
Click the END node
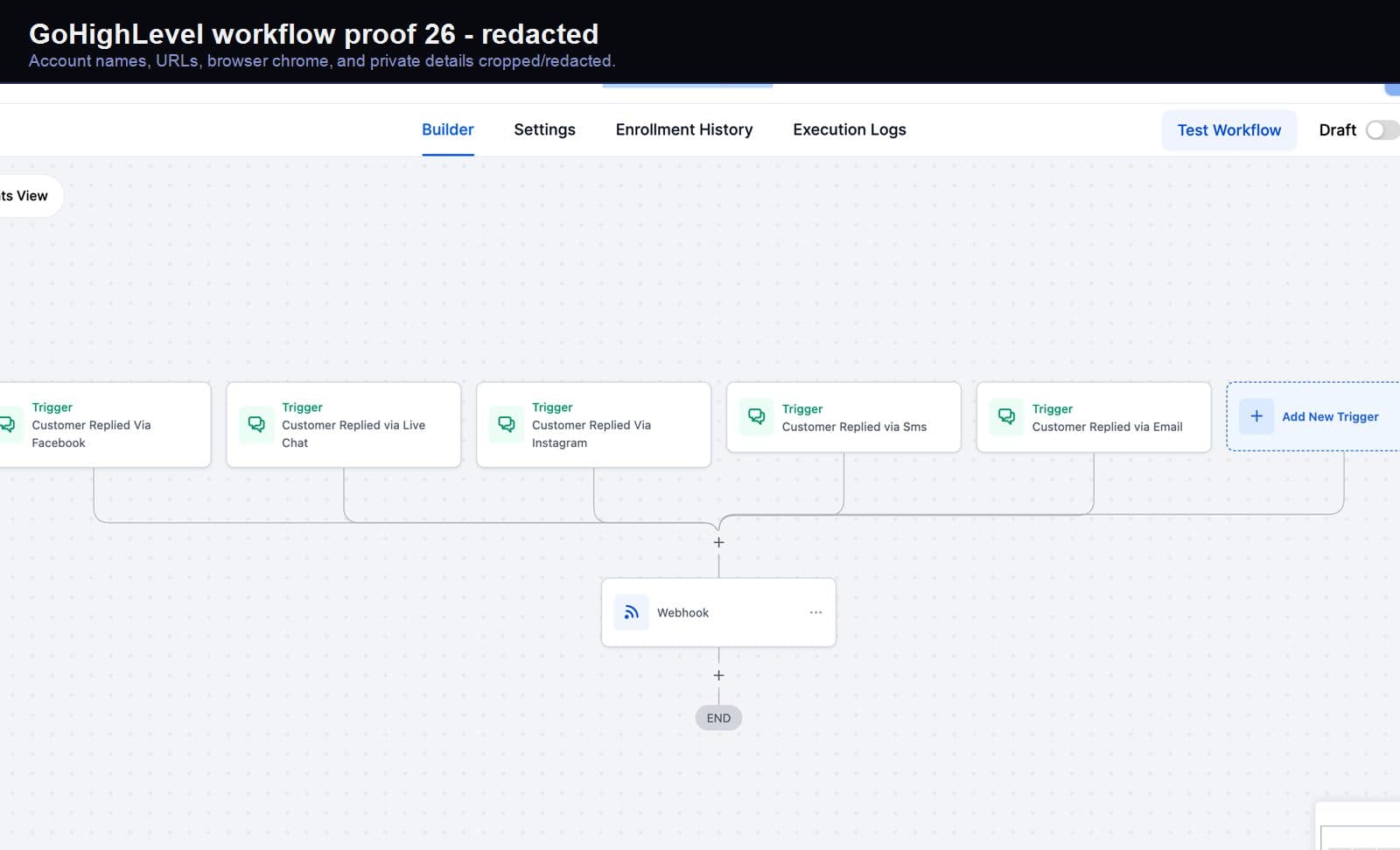coord(718,718)
